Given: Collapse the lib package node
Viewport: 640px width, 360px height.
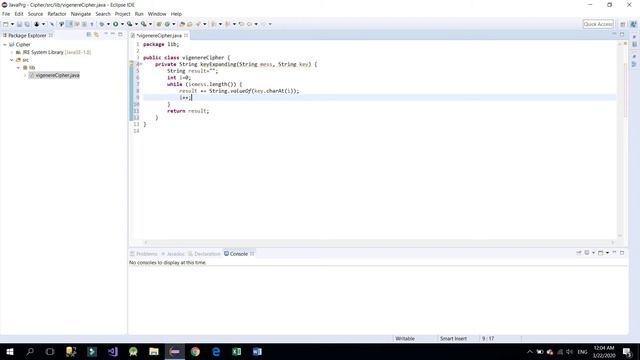Looking at the screenshot, I should (x=18, y=68).
